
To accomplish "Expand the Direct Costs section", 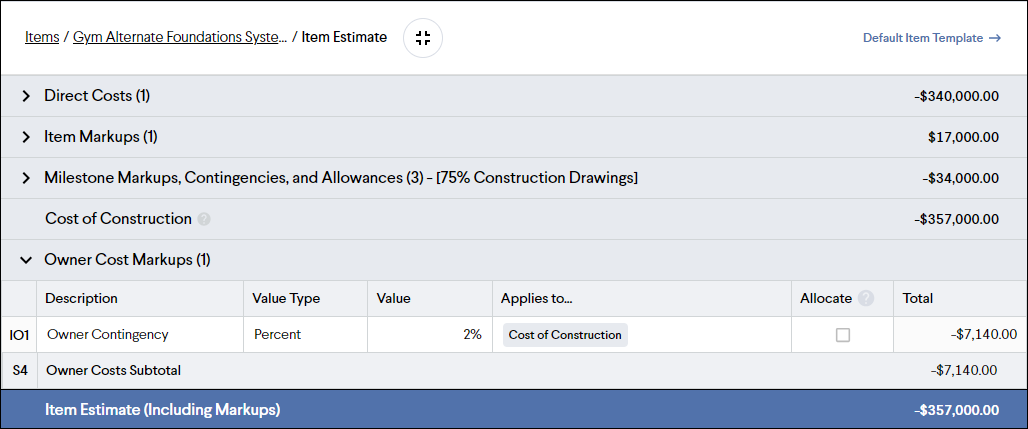I will [x=26, y=96].
